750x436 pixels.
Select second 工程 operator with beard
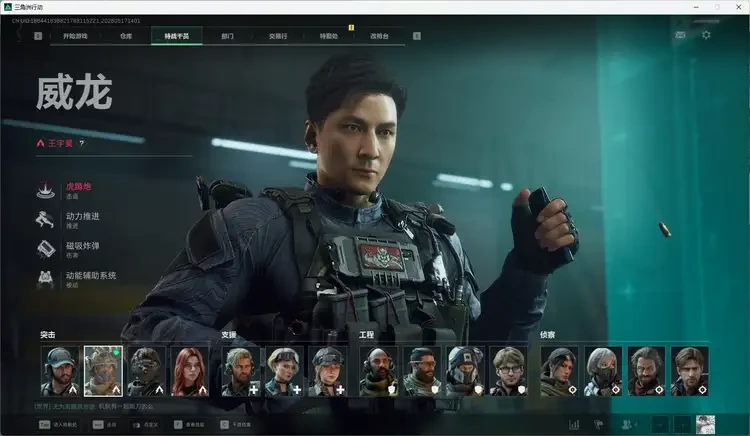pos(422,371)
